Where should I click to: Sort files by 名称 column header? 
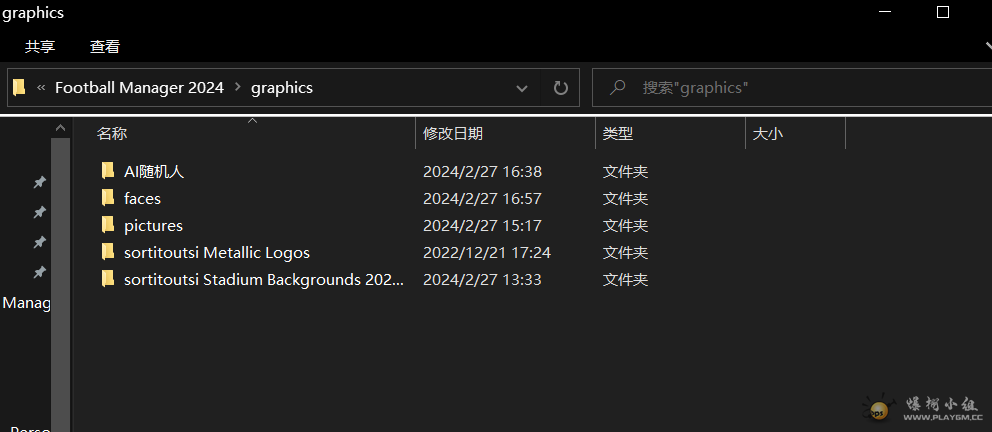click(112, 133)
